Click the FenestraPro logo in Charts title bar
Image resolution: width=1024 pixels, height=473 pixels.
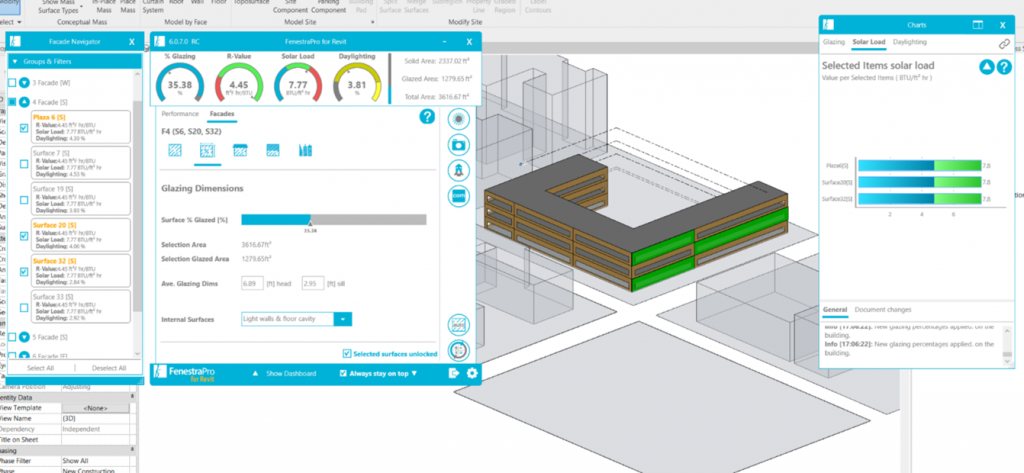(829, 25)
